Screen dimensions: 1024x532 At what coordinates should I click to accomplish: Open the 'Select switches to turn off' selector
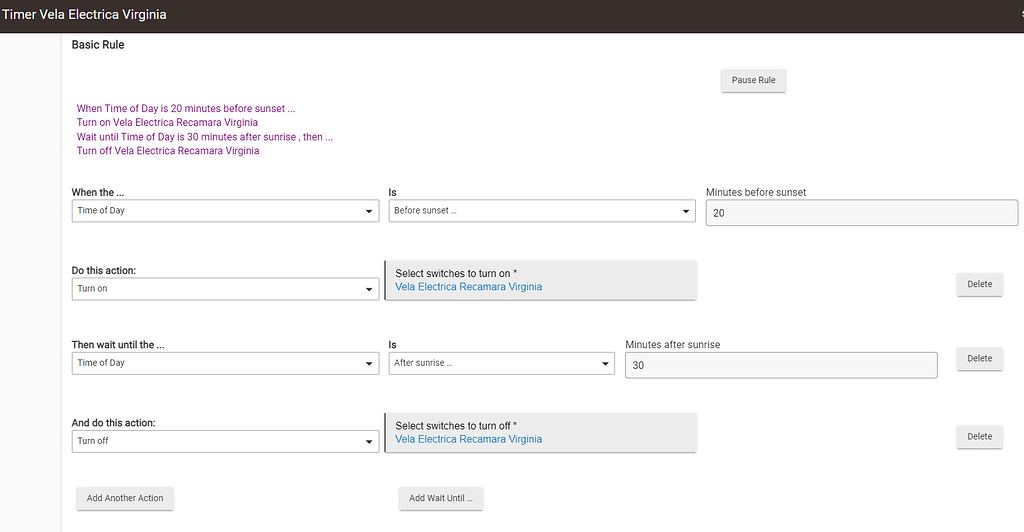[x=541, y=433]
